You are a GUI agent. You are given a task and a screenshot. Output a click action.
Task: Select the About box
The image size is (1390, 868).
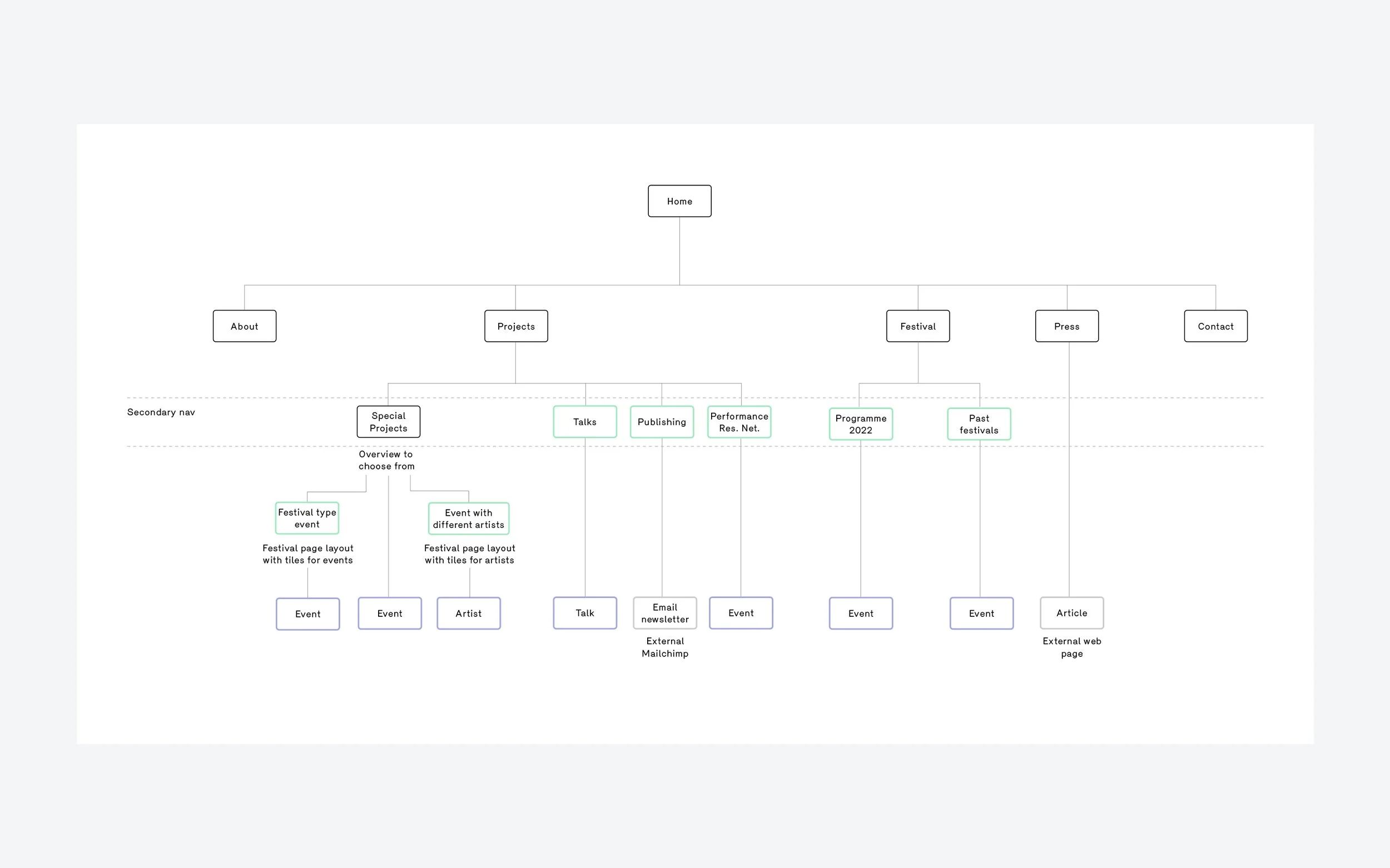click(244, 326)
